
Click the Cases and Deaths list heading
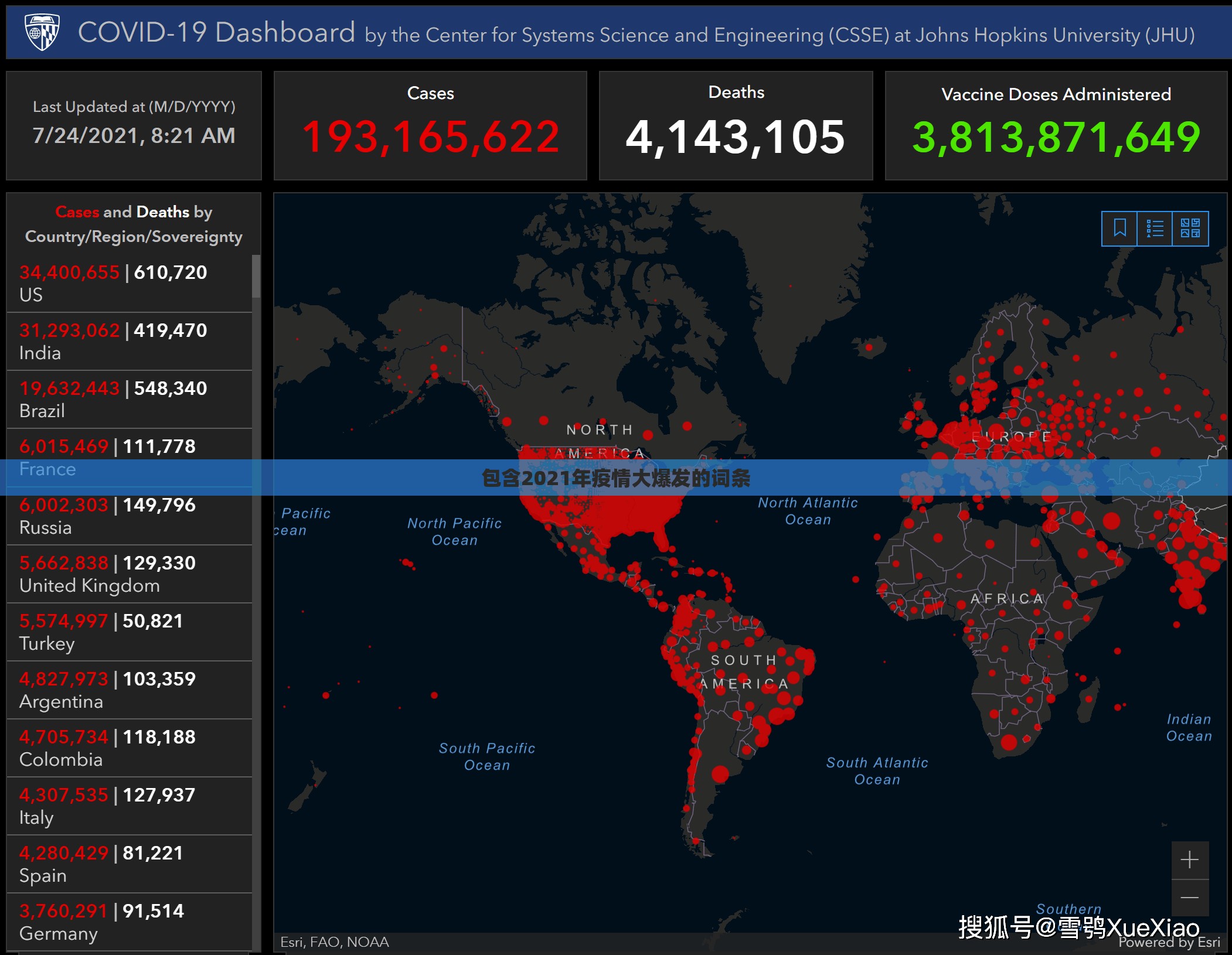(134, 224)
